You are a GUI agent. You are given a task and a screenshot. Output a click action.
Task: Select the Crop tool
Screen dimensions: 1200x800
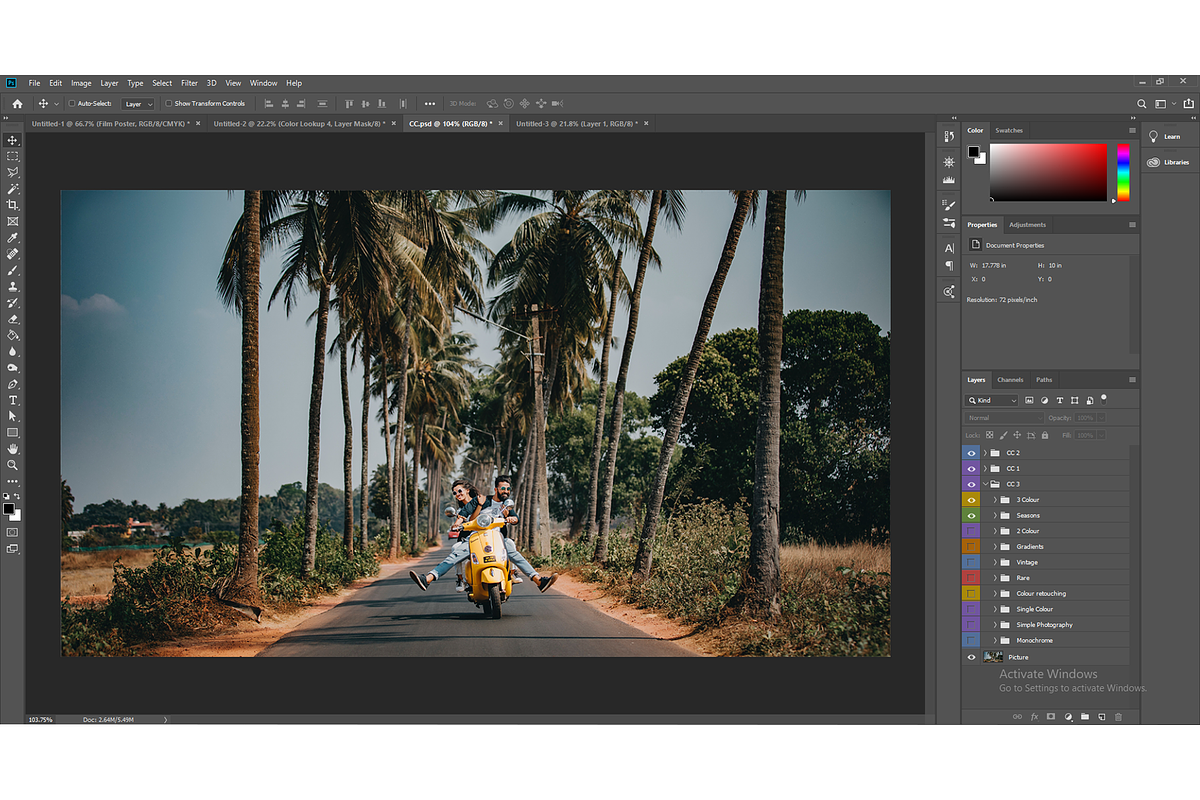13,204
